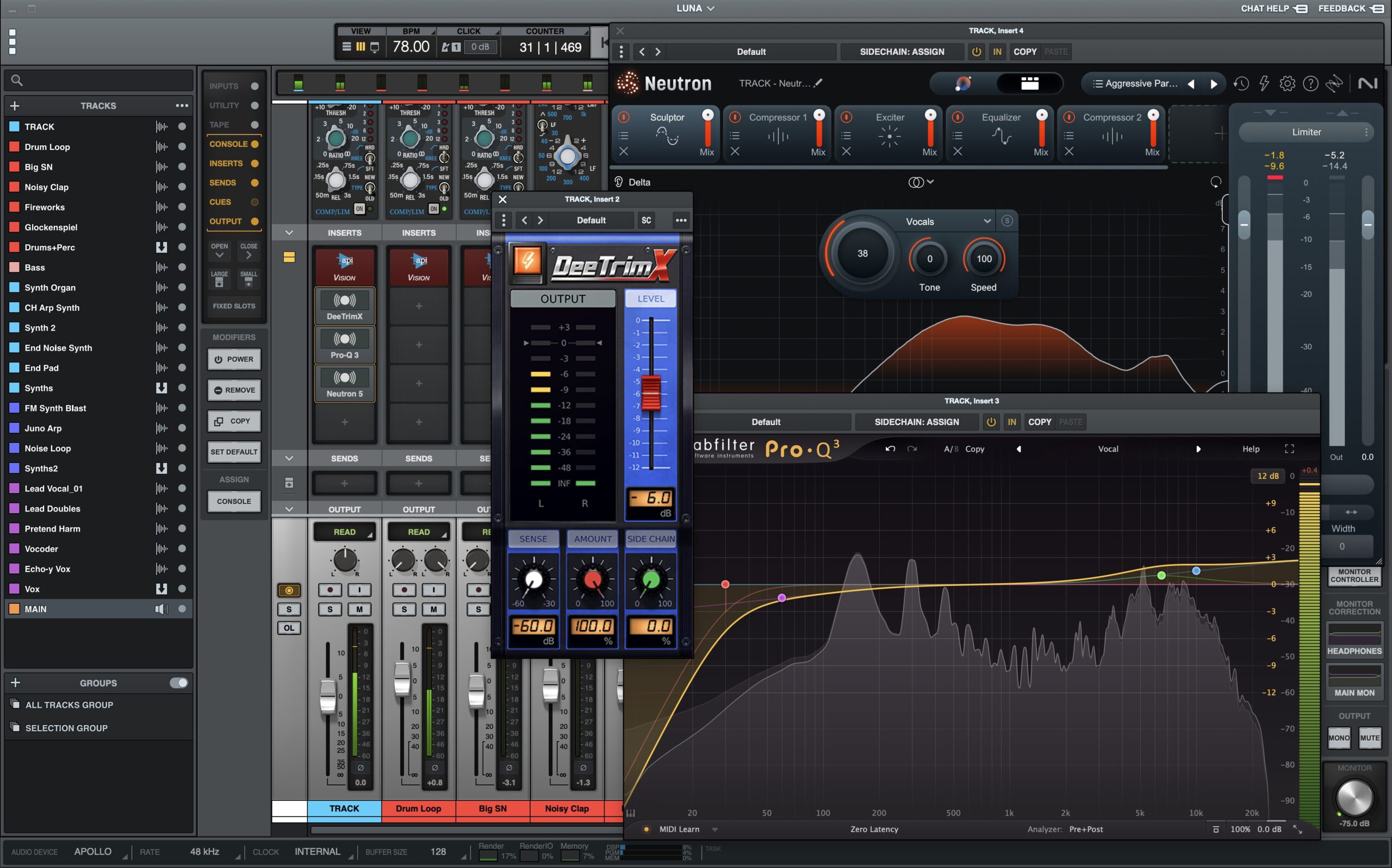Click COPY button in Neutron Insert 4
Screen dimensions: 1392x868
[1024, 52]
